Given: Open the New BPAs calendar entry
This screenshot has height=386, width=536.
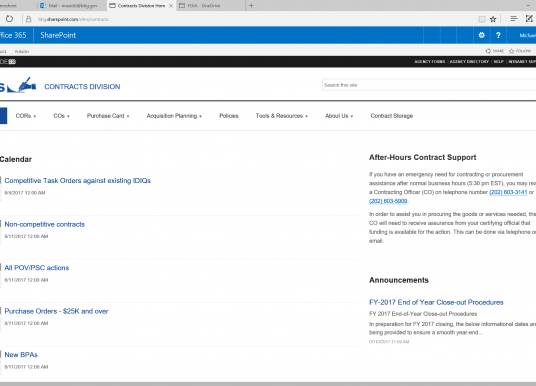Looking at the screenshot, I should (x=21, y=355).
